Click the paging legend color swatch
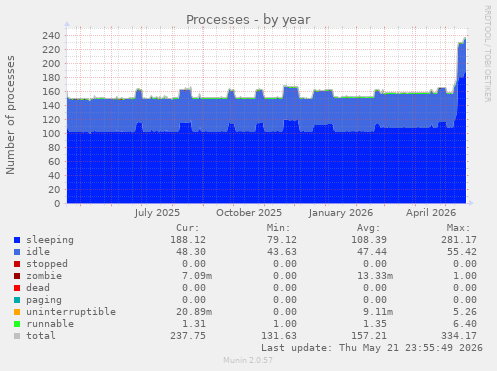The width and height of the screenshot is (497, 371). (x=17, y=300)
